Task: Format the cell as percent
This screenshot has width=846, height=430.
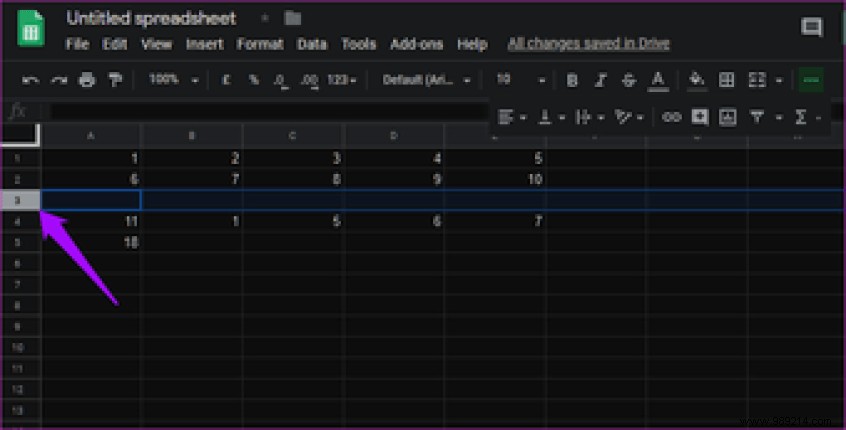Action: pos(254,80)
